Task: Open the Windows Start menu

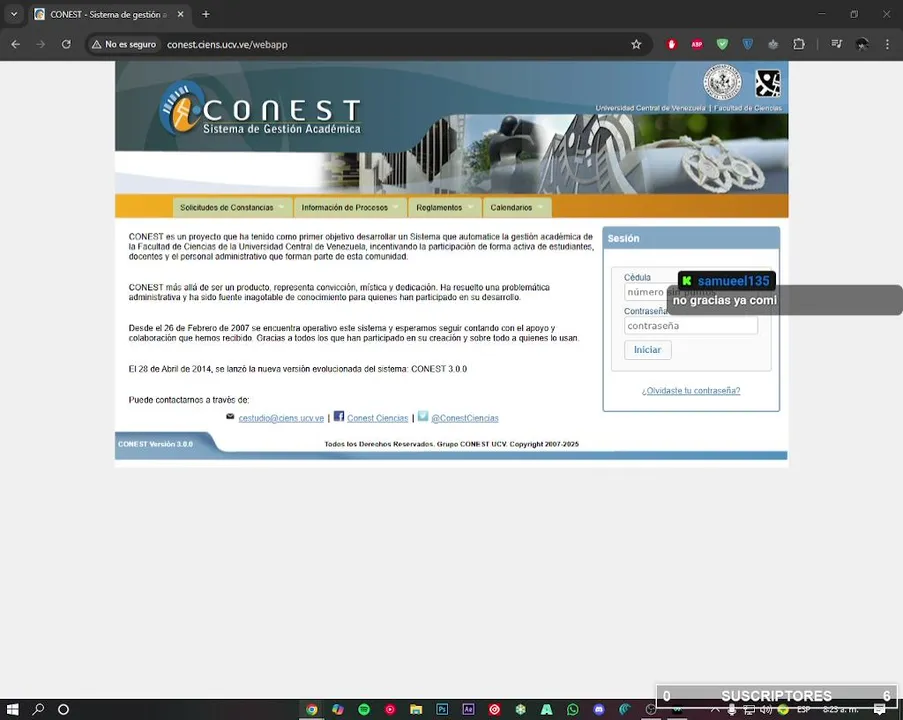Action: tap(13, 709)
